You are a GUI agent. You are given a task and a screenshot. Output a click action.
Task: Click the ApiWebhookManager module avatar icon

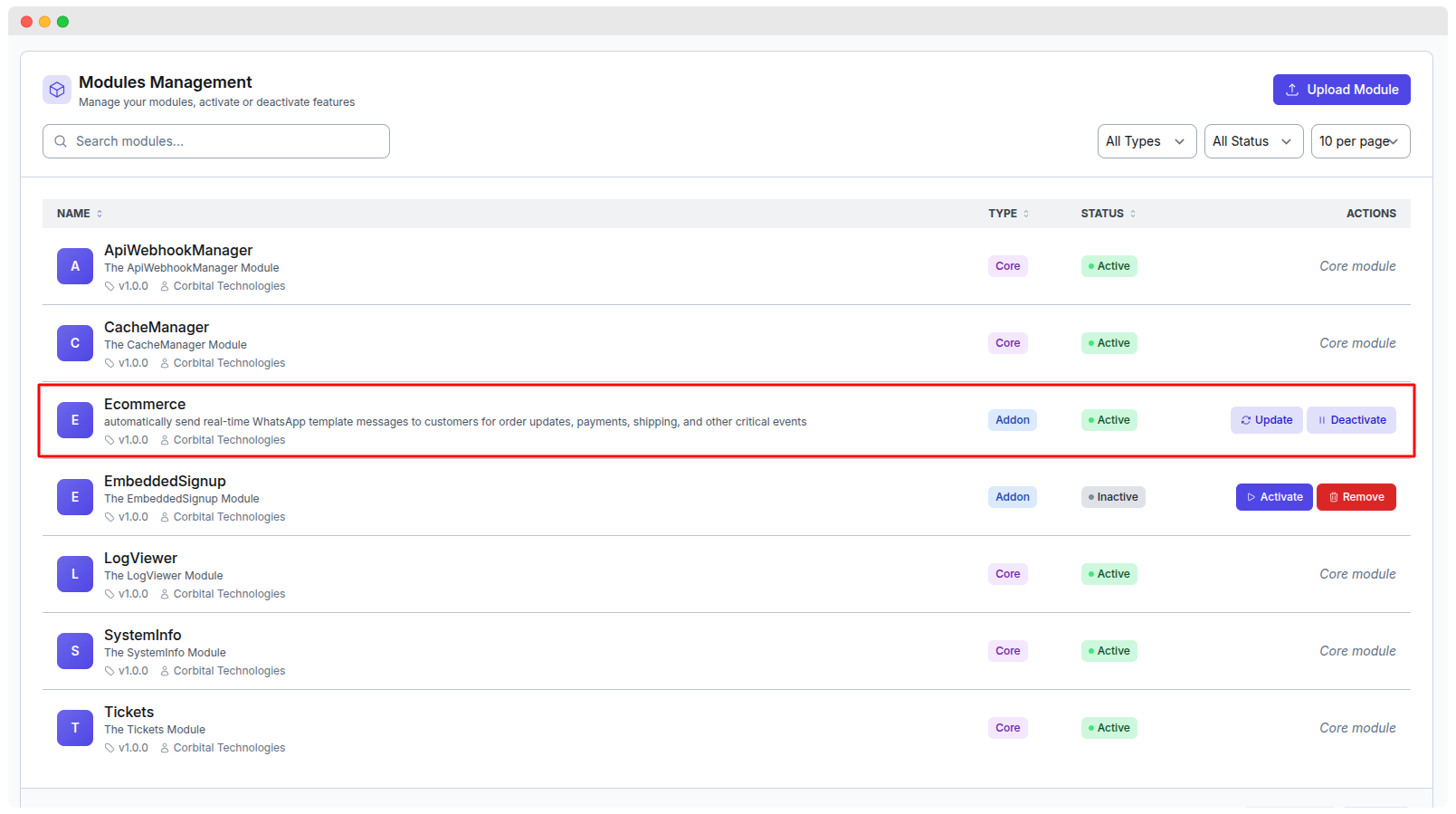point(75,266)
